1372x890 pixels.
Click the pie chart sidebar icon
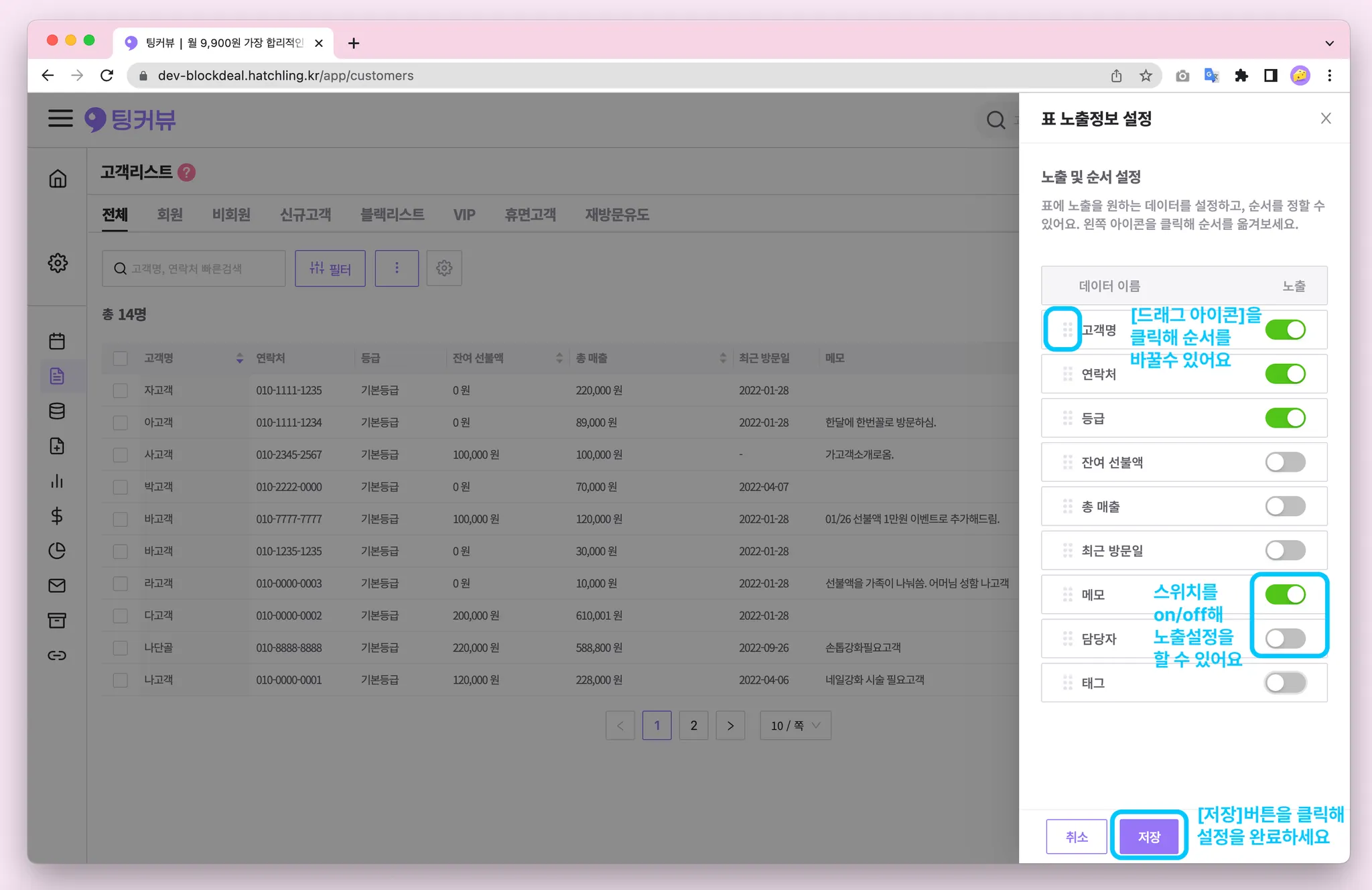(x=57, y=551)
